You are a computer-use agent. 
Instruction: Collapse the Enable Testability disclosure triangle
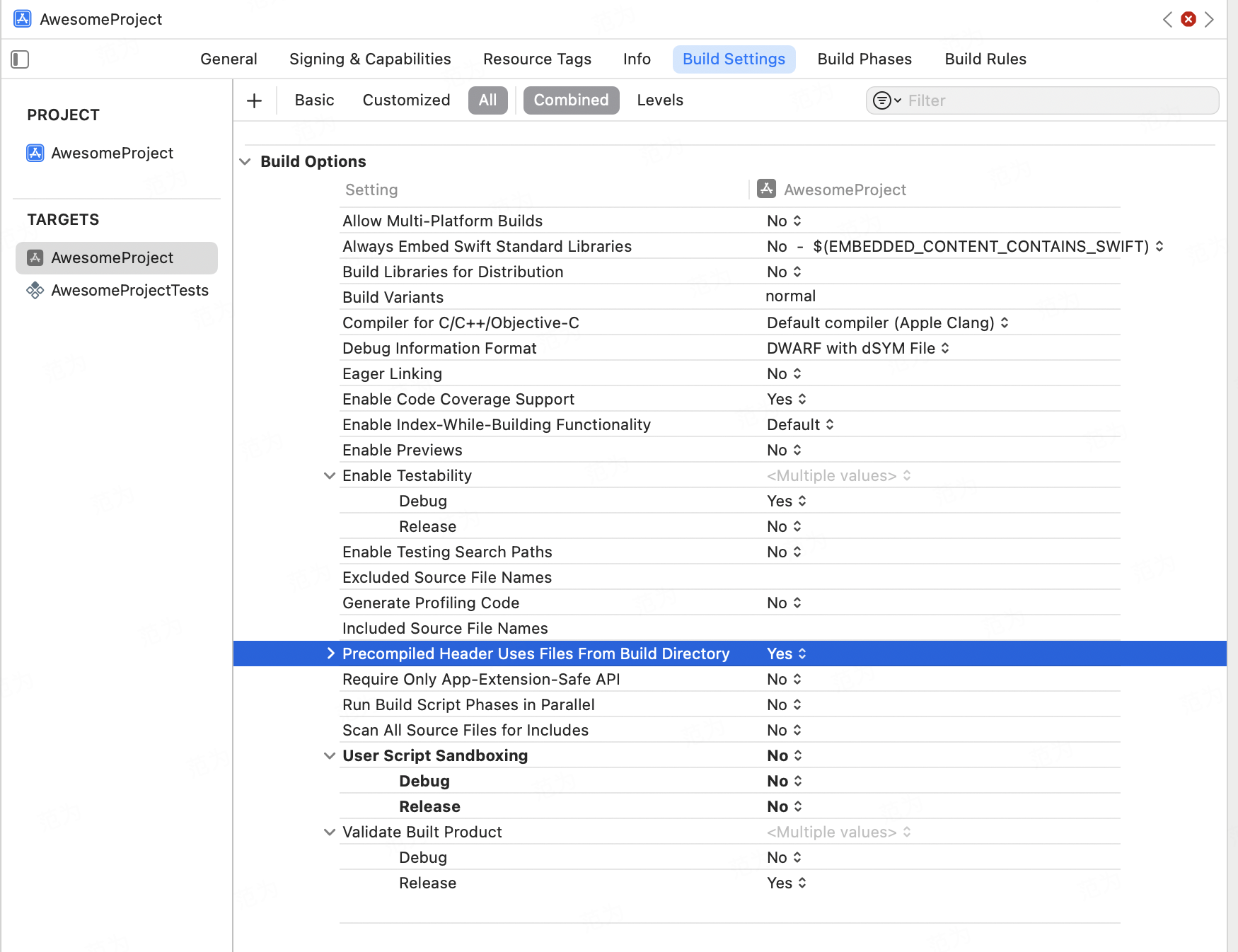329,475
